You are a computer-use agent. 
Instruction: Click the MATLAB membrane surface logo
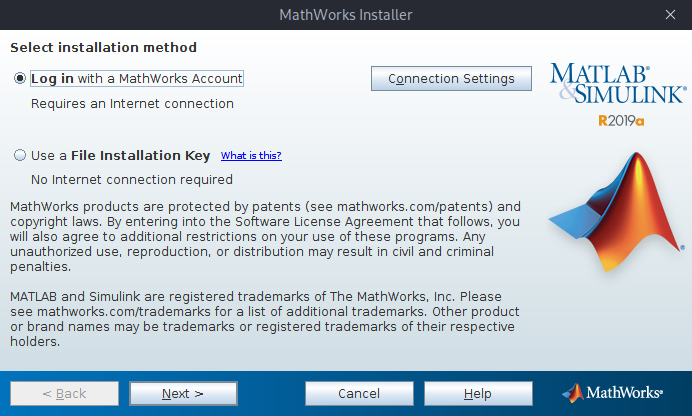pos(616,212)
